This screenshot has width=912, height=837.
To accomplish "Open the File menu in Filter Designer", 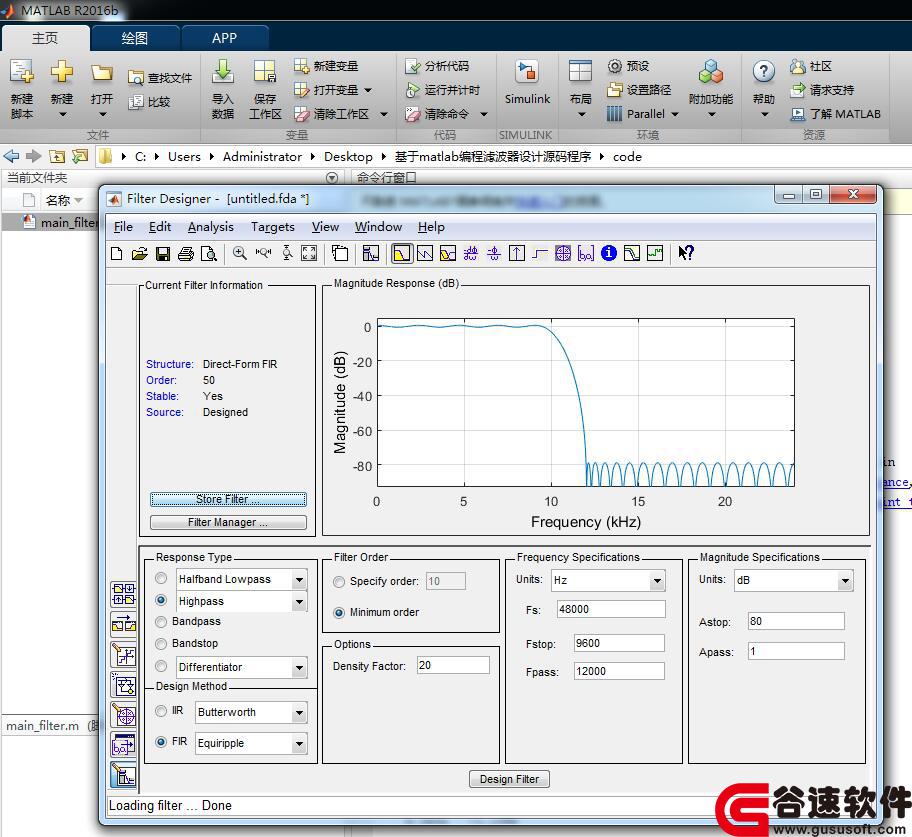I will click(x=123, y=227).
